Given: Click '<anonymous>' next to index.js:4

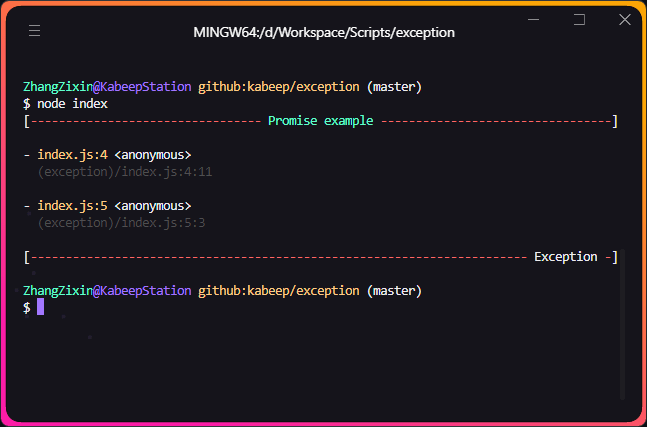Looking at the screenshot, I should pyautogui.click(x=153, y=155).
